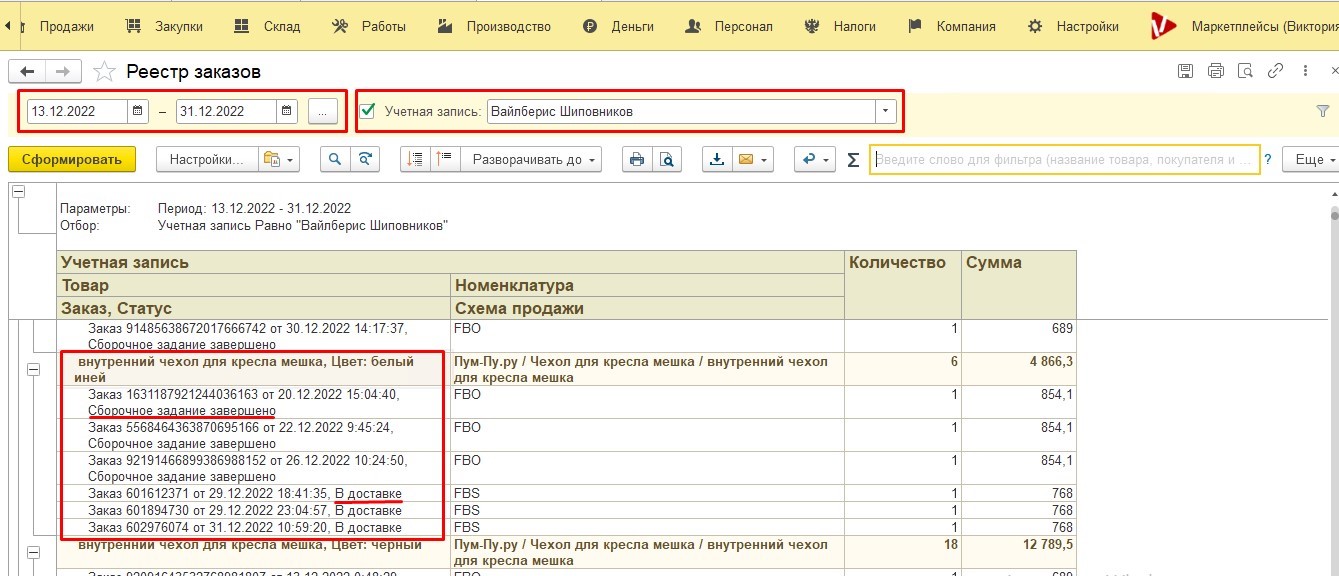Add Реестр заказов to favorites with the star

tap(104, 72)
